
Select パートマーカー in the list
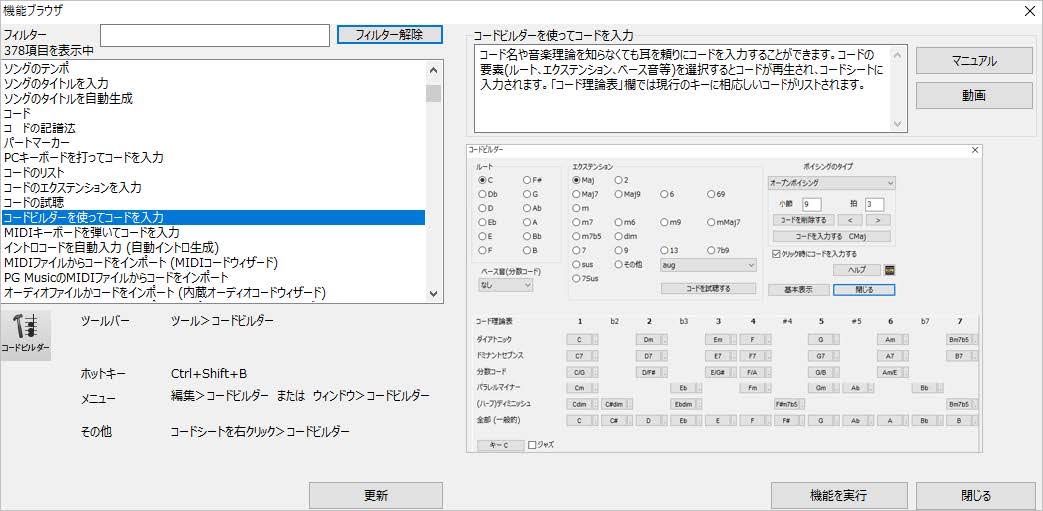(x=213, y=143)
